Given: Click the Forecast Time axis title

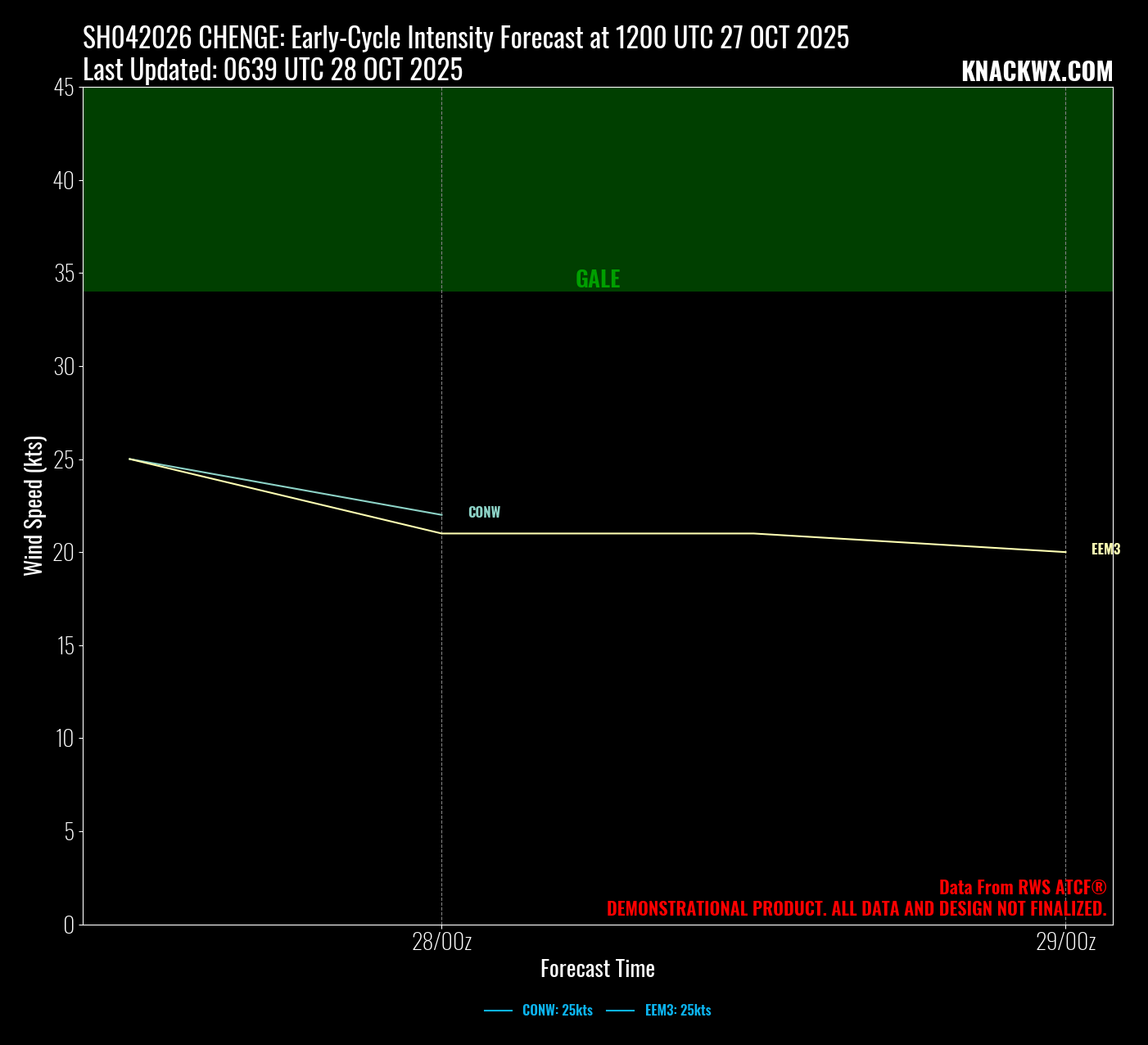Looking at the screenshot, I should pos(598,969).
